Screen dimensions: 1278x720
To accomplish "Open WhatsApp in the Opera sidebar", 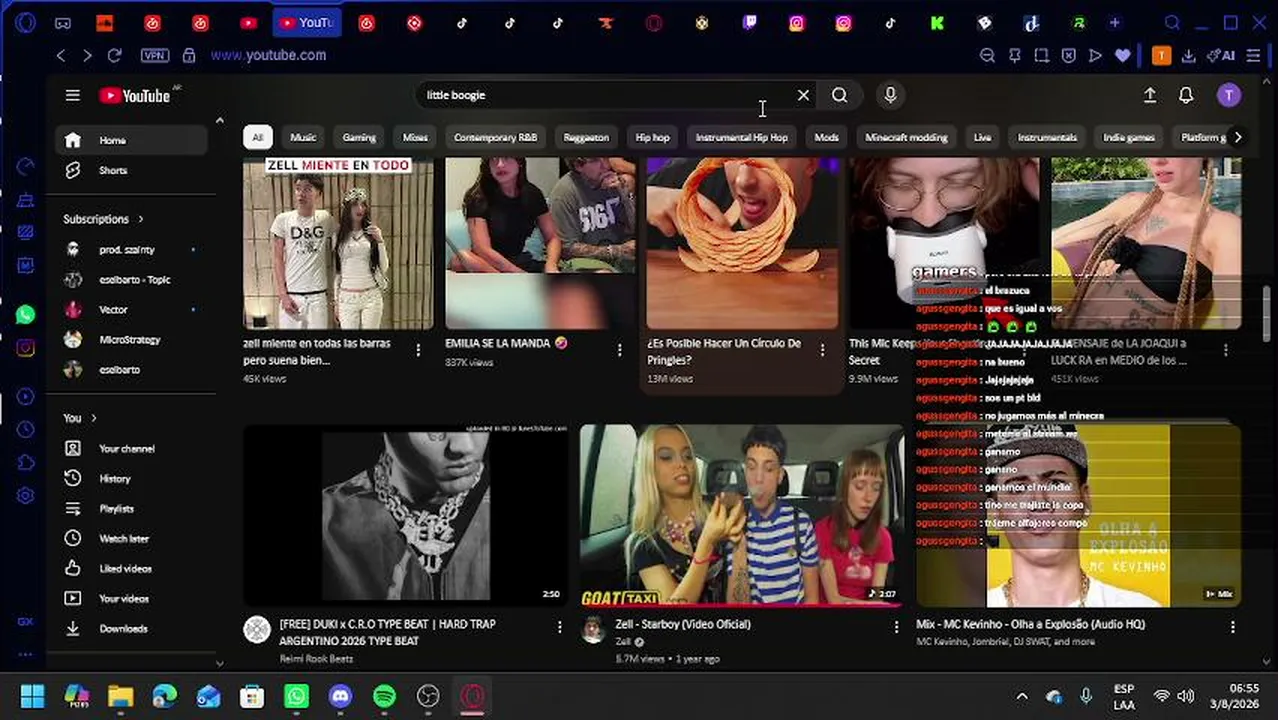I will click(26, 315).
